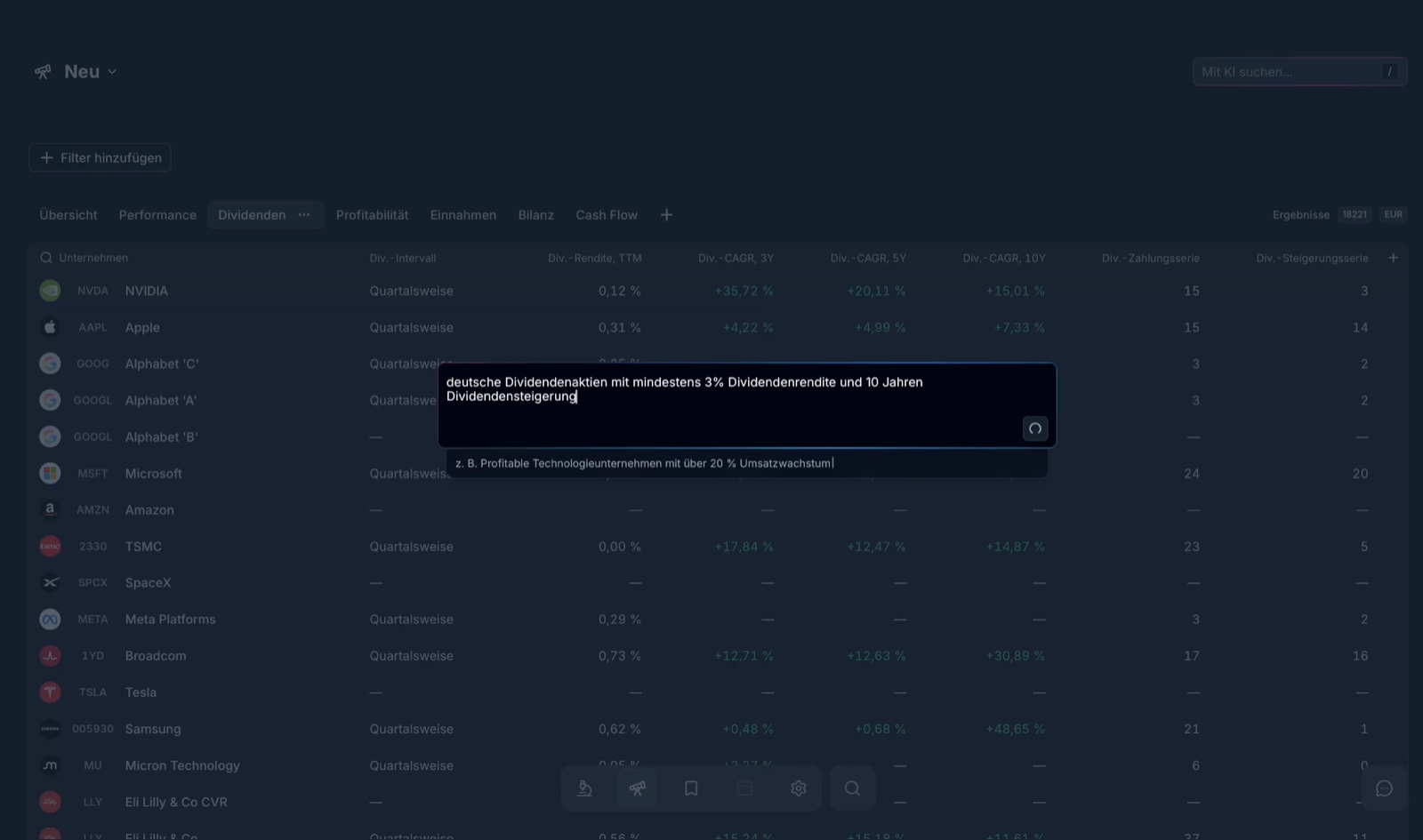Add a new tab with plus icon
Viewport: 1423px width, 840px height.
click(666, 215)
